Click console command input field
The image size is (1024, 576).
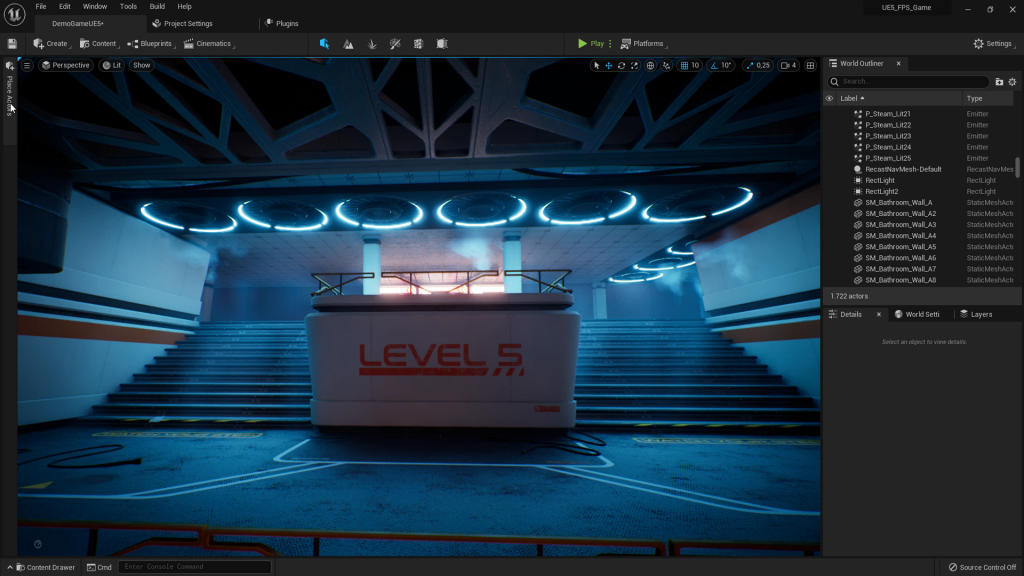(x=195, y=567)
